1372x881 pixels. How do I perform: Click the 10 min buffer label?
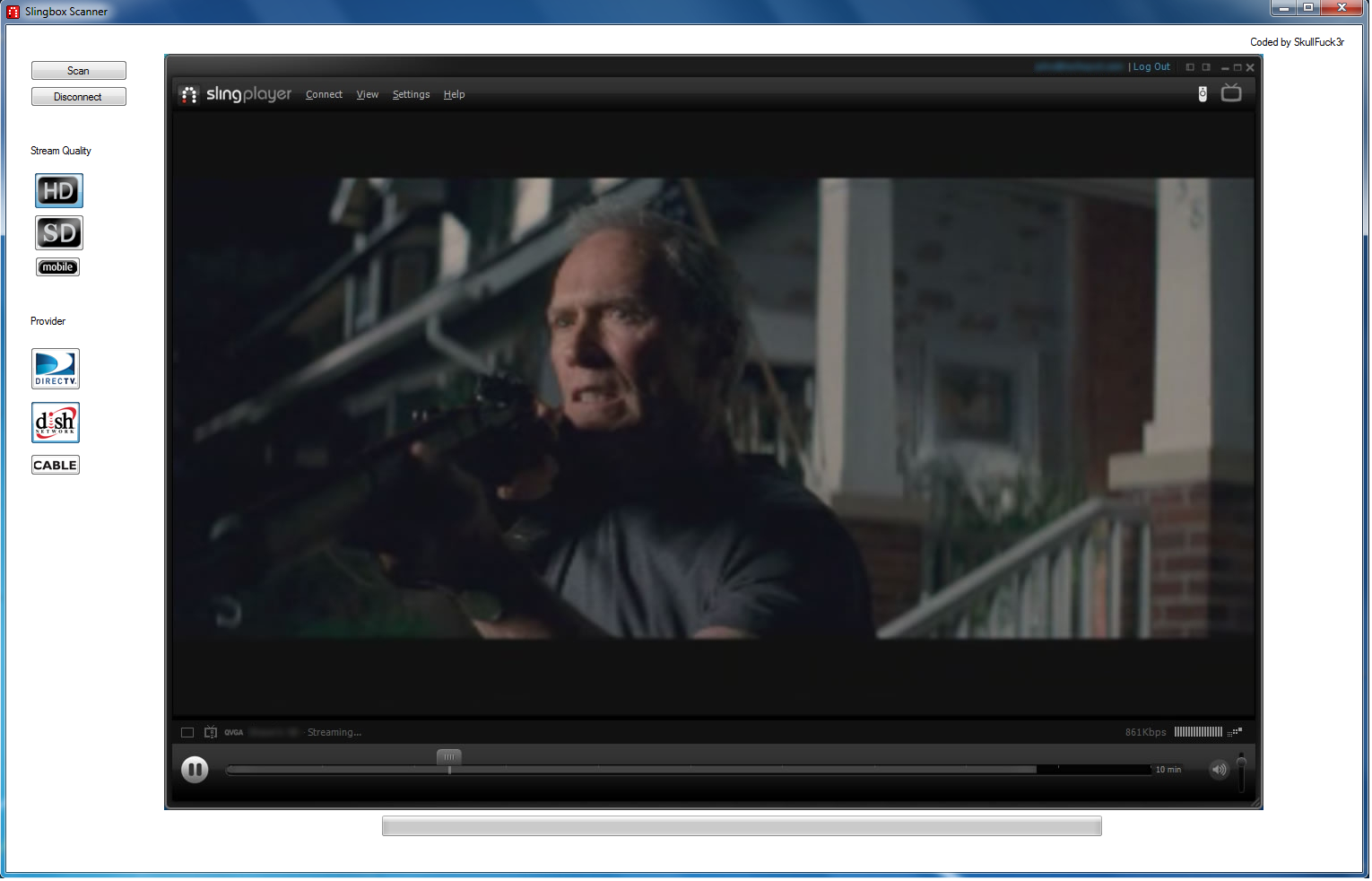click(x=1168, y=770)
